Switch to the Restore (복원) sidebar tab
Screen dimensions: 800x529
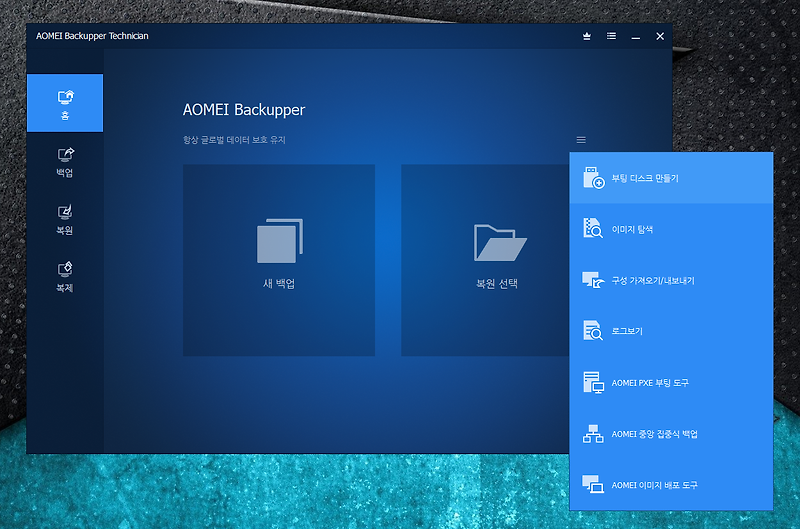click(x=65, y=220)
